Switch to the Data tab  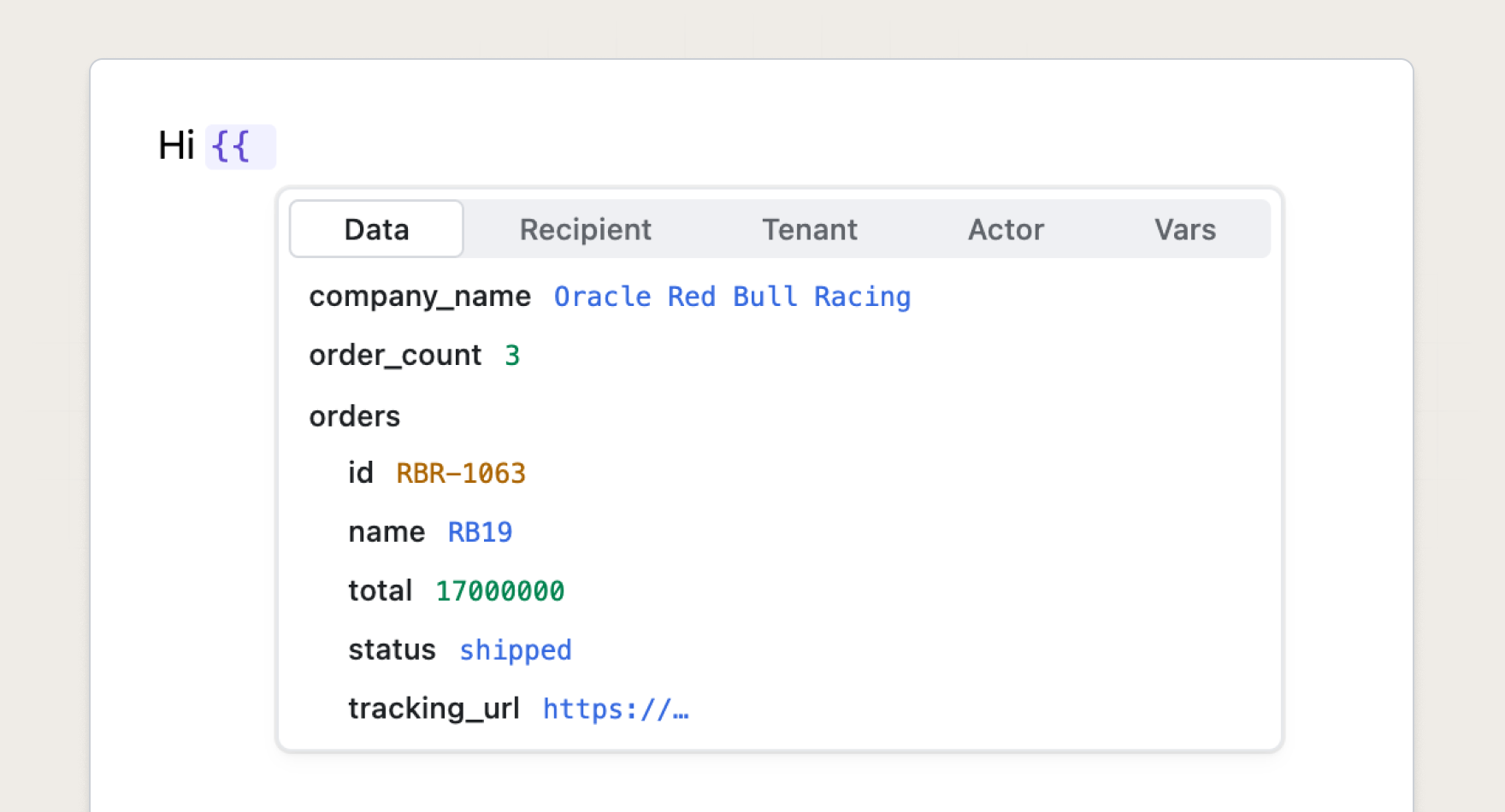376,229
